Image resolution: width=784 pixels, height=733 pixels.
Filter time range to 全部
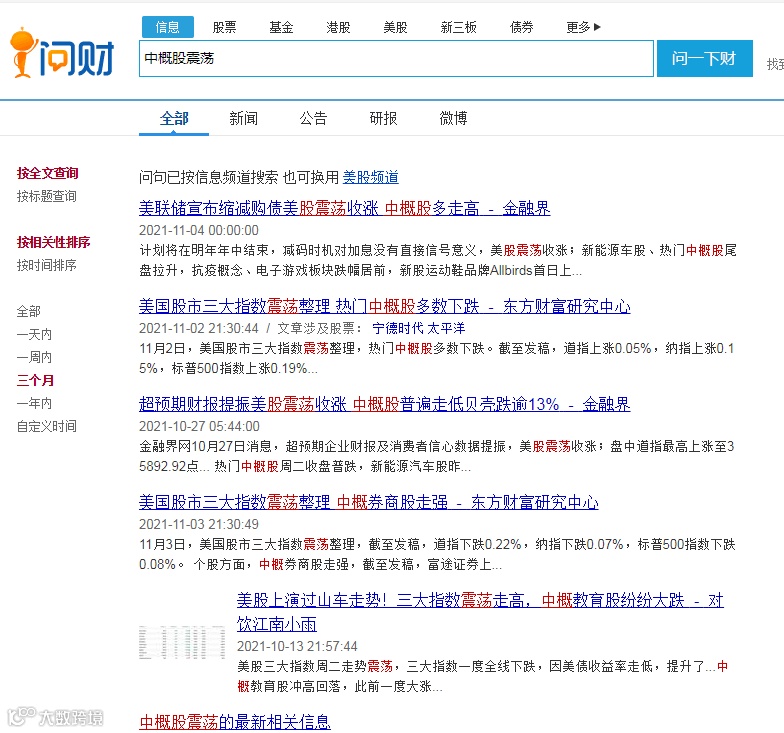pos(28,312)
